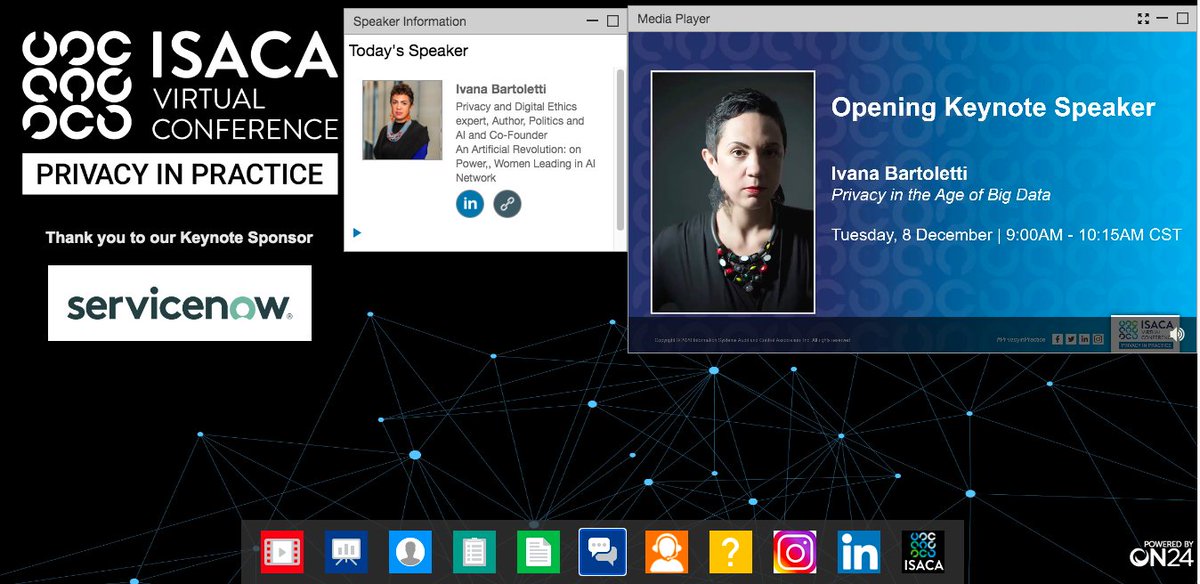Open the speaker bio profile icon
Image resolution: width=1200 pixels, height=584 pixels.
click(x=410, y=551)
